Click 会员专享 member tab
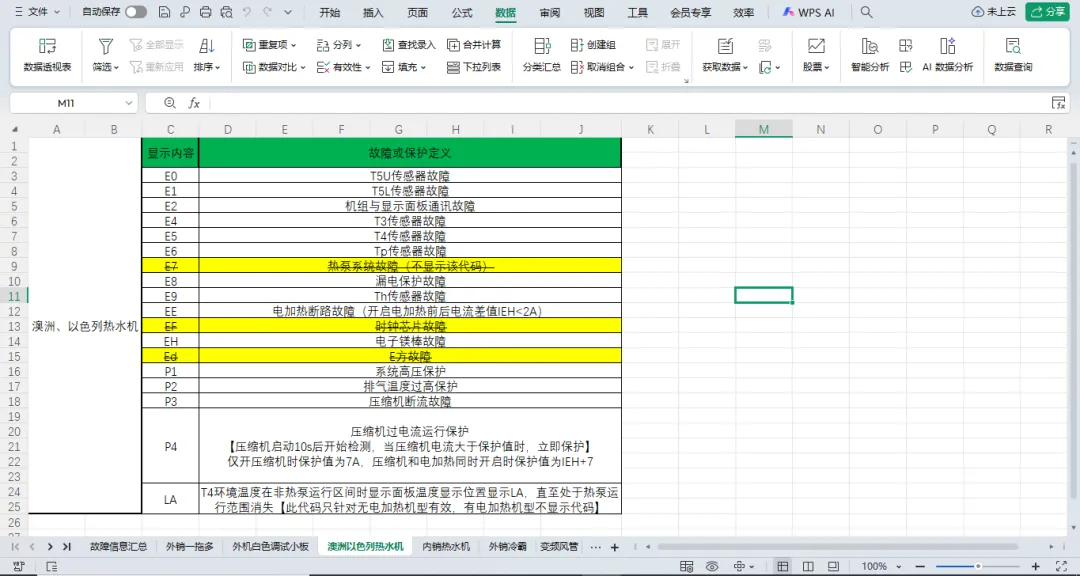This screenshot has height=576, width=1080. 691,12
